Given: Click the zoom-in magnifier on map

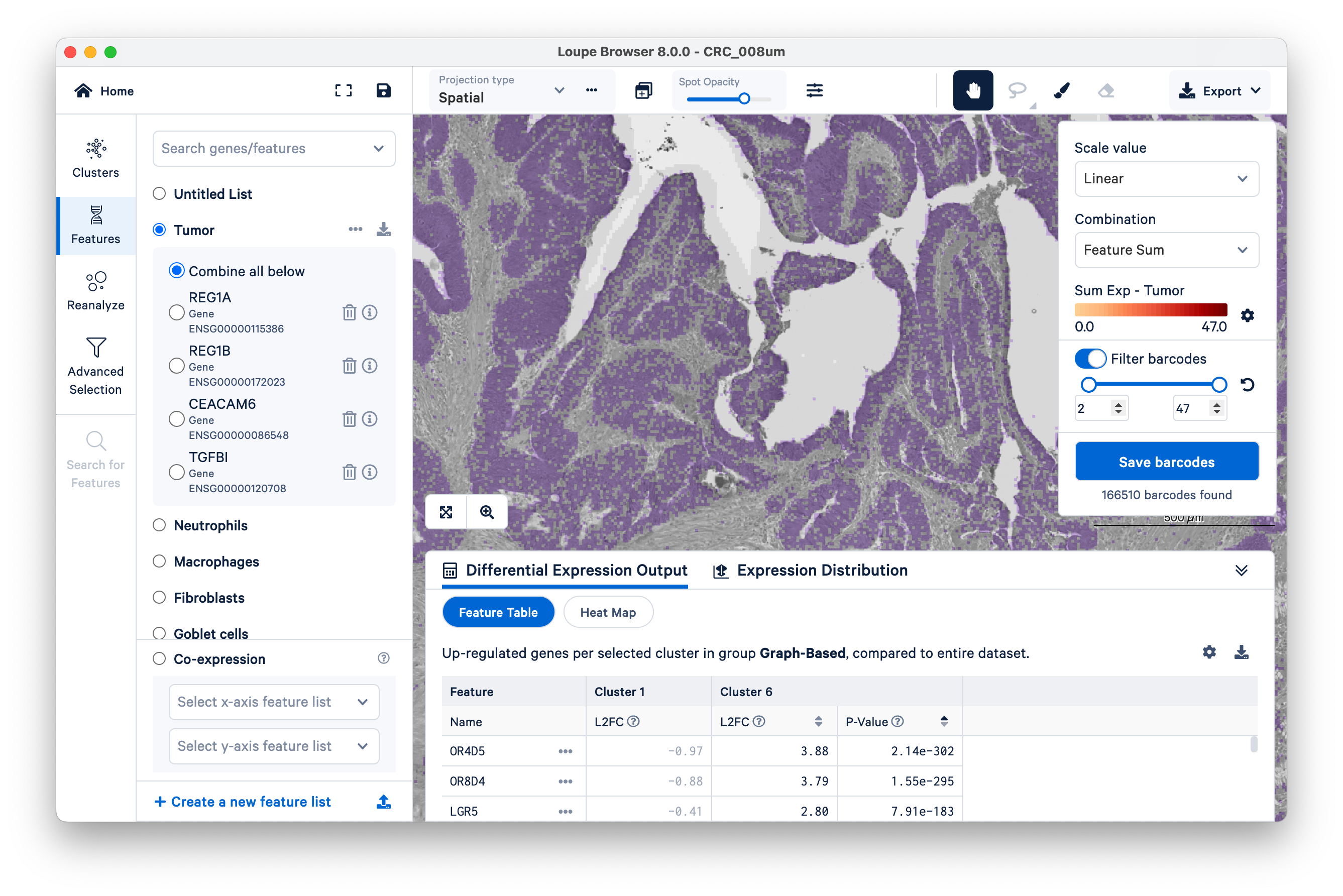Looking at the screenshot, I should pos(487,512).
